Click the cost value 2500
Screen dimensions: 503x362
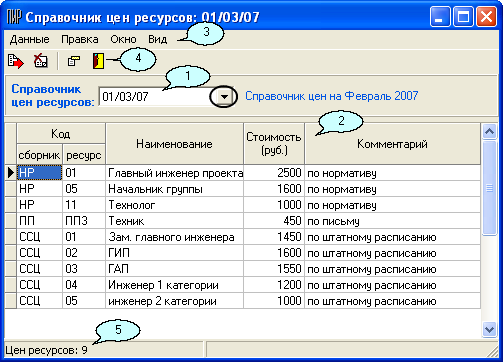tap(274, 173)
